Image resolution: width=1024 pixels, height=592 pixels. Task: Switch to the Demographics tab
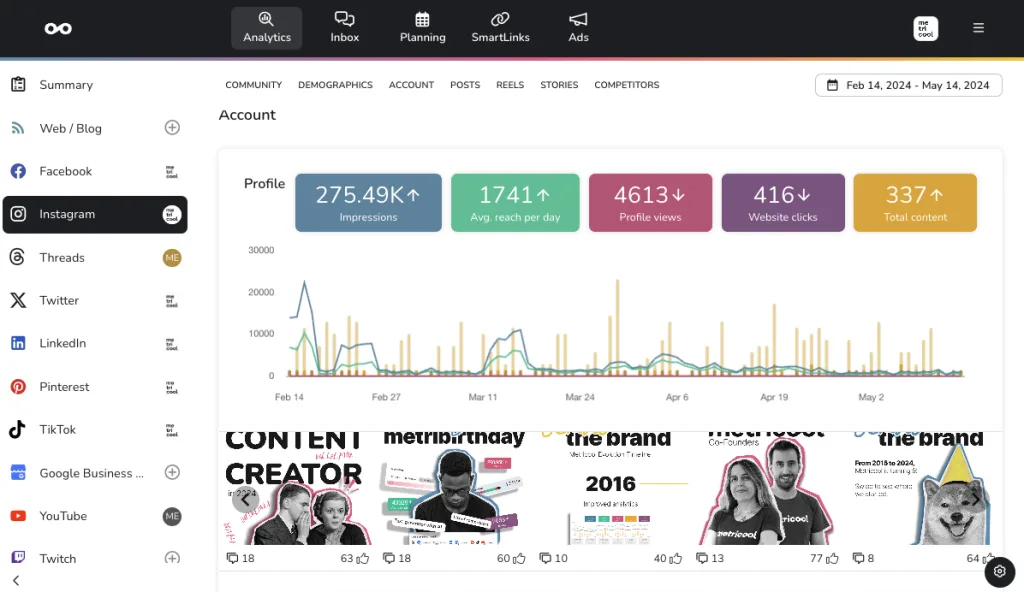(x=335, y=85)
